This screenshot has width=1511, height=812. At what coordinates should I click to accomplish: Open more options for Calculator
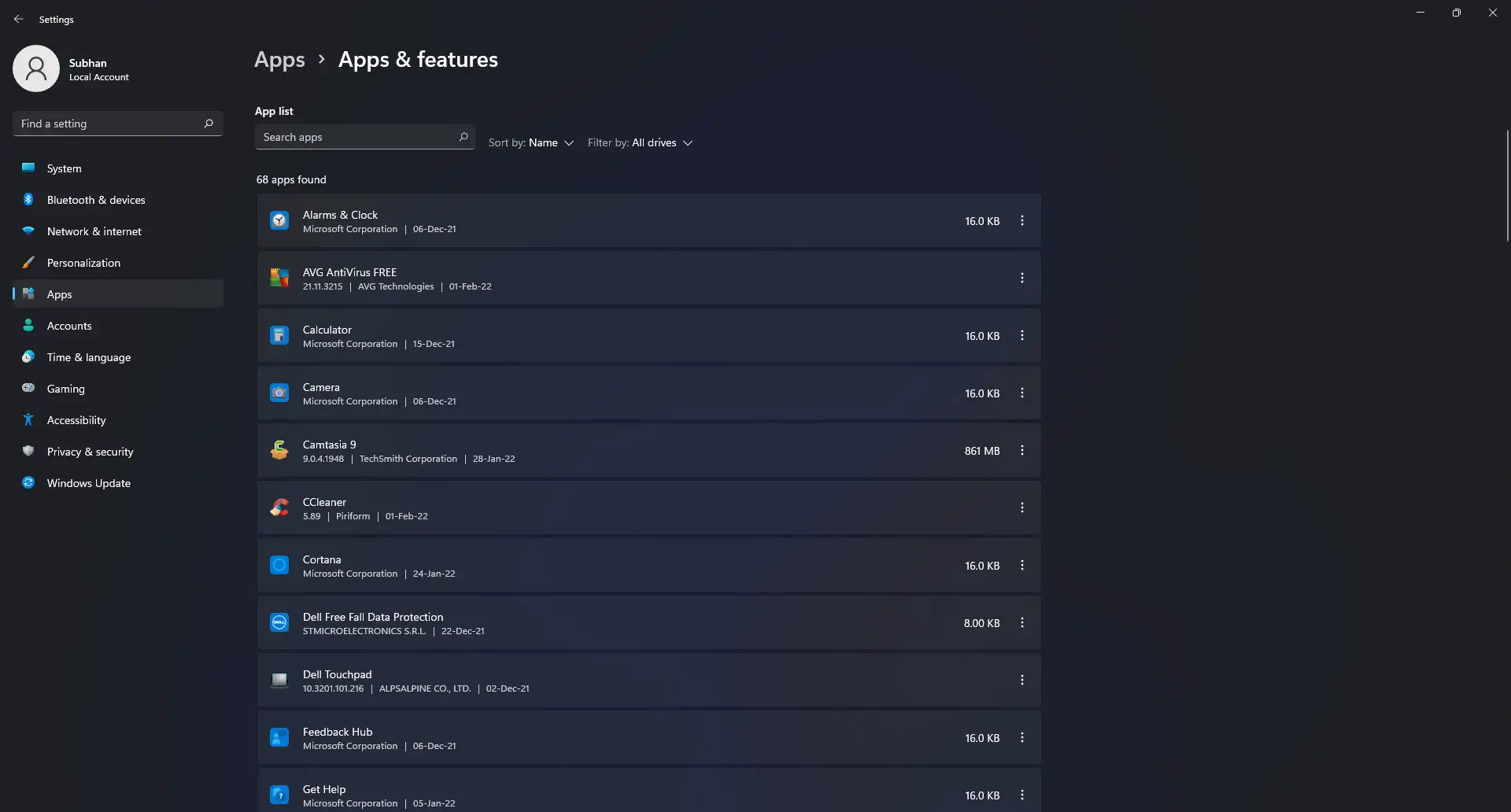tap(1022, 336)
